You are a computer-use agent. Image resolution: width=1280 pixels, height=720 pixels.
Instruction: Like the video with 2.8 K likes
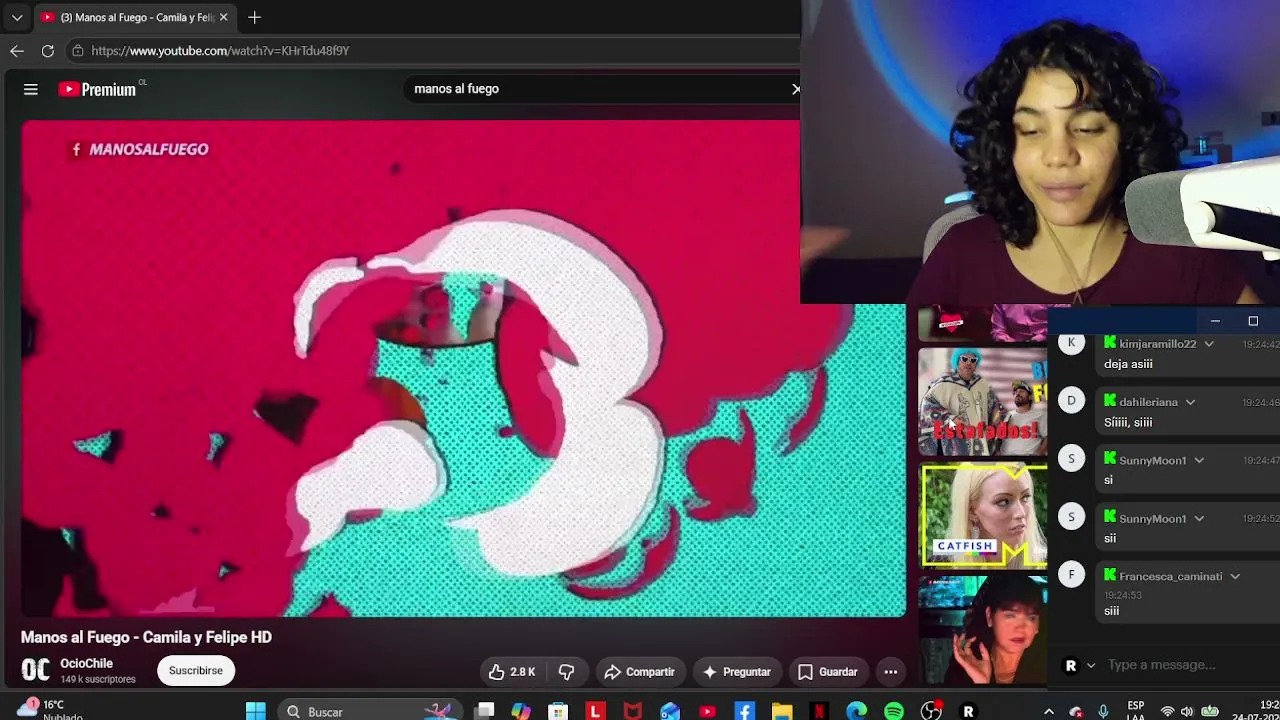tap(511, 672)
